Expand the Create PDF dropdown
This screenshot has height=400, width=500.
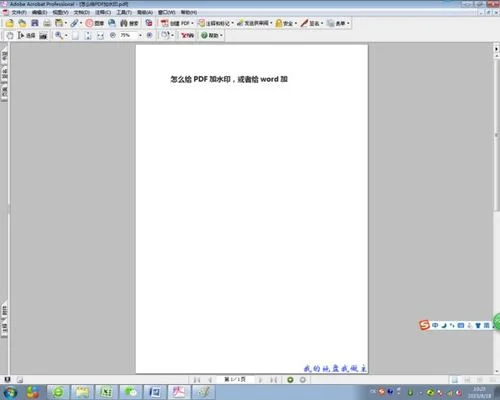pos(177,23)
